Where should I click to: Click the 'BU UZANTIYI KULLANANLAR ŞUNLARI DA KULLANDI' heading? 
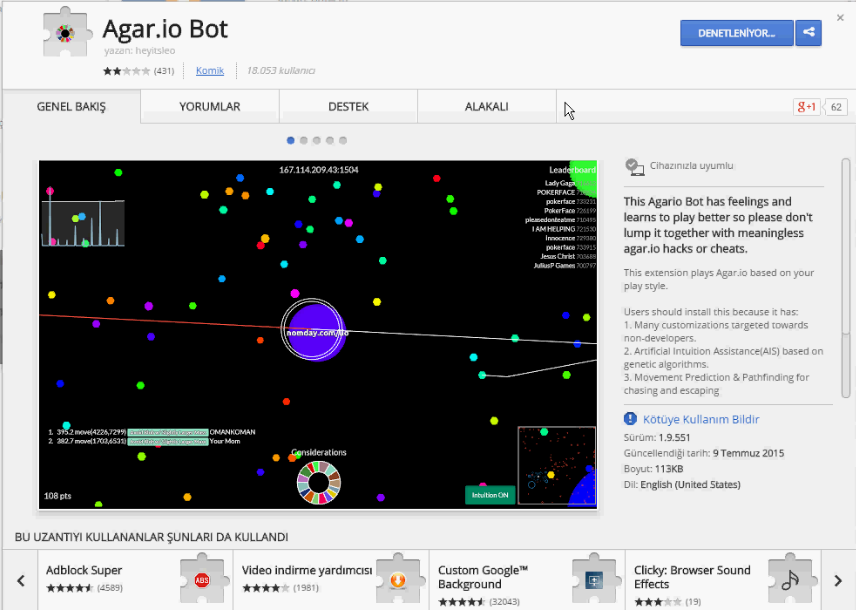click(152, 537)
